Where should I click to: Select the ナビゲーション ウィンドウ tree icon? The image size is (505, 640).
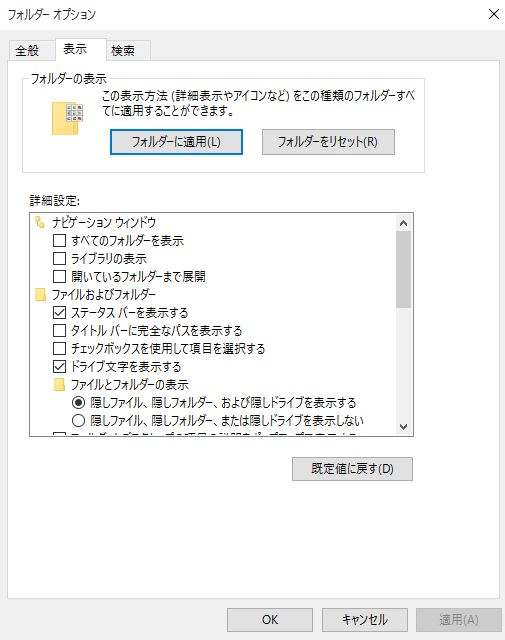tap(40, 222)
